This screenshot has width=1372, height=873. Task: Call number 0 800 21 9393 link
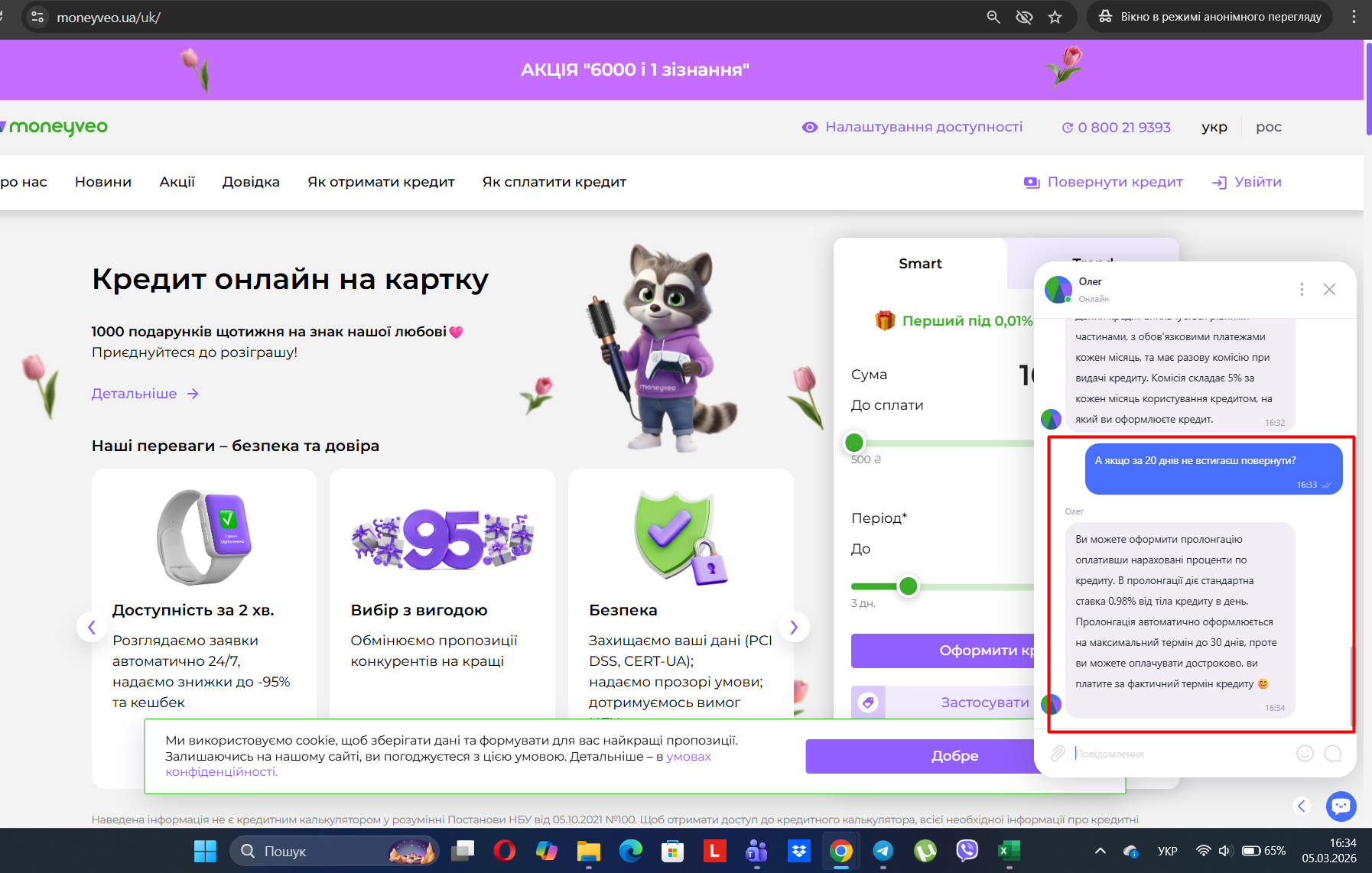click(1117, 127)
